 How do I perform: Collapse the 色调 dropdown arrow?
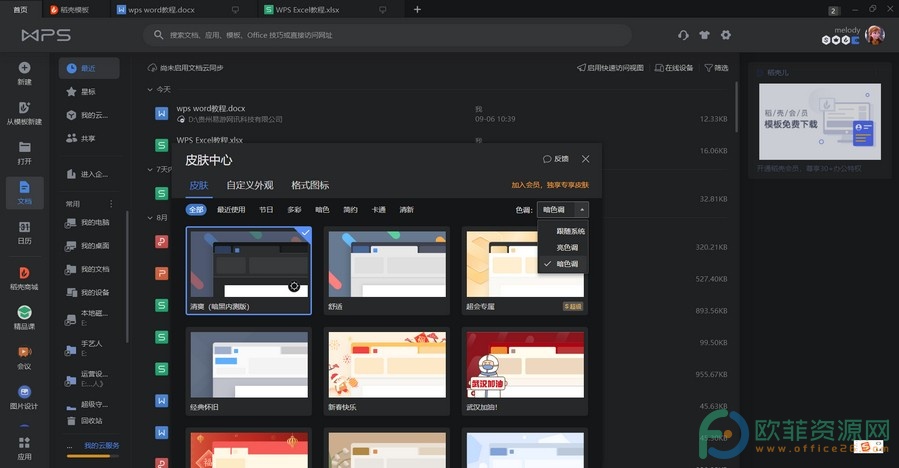coord(582,210)
